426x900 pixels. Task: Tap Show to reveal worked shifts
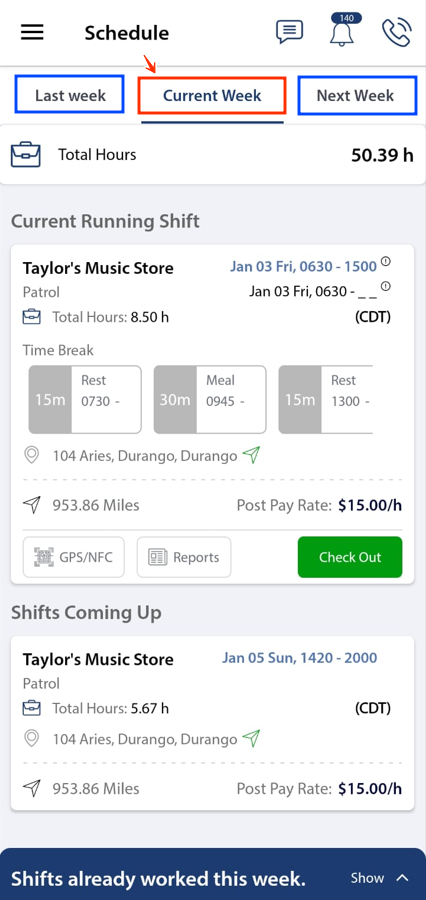coord(367,878)
